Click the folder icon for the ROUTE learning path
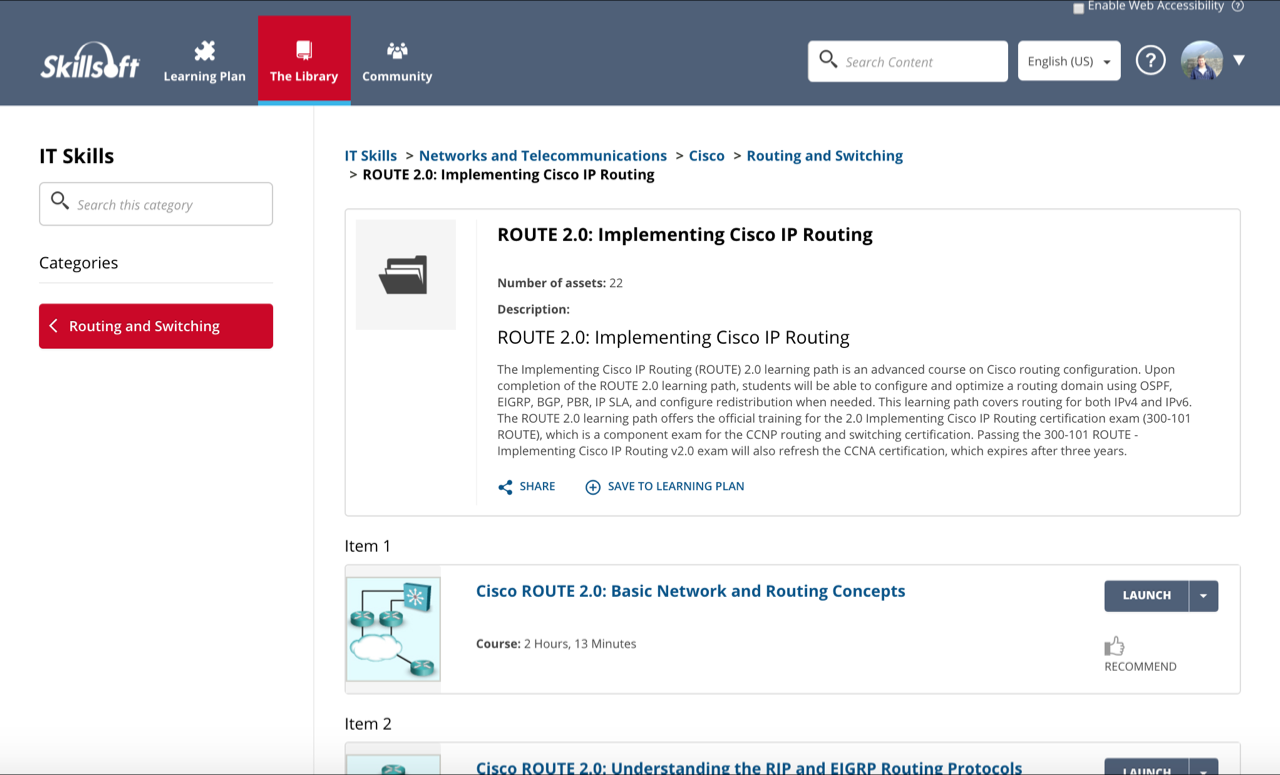Screen dimensions: 1280x775 [x=405, y=274]
